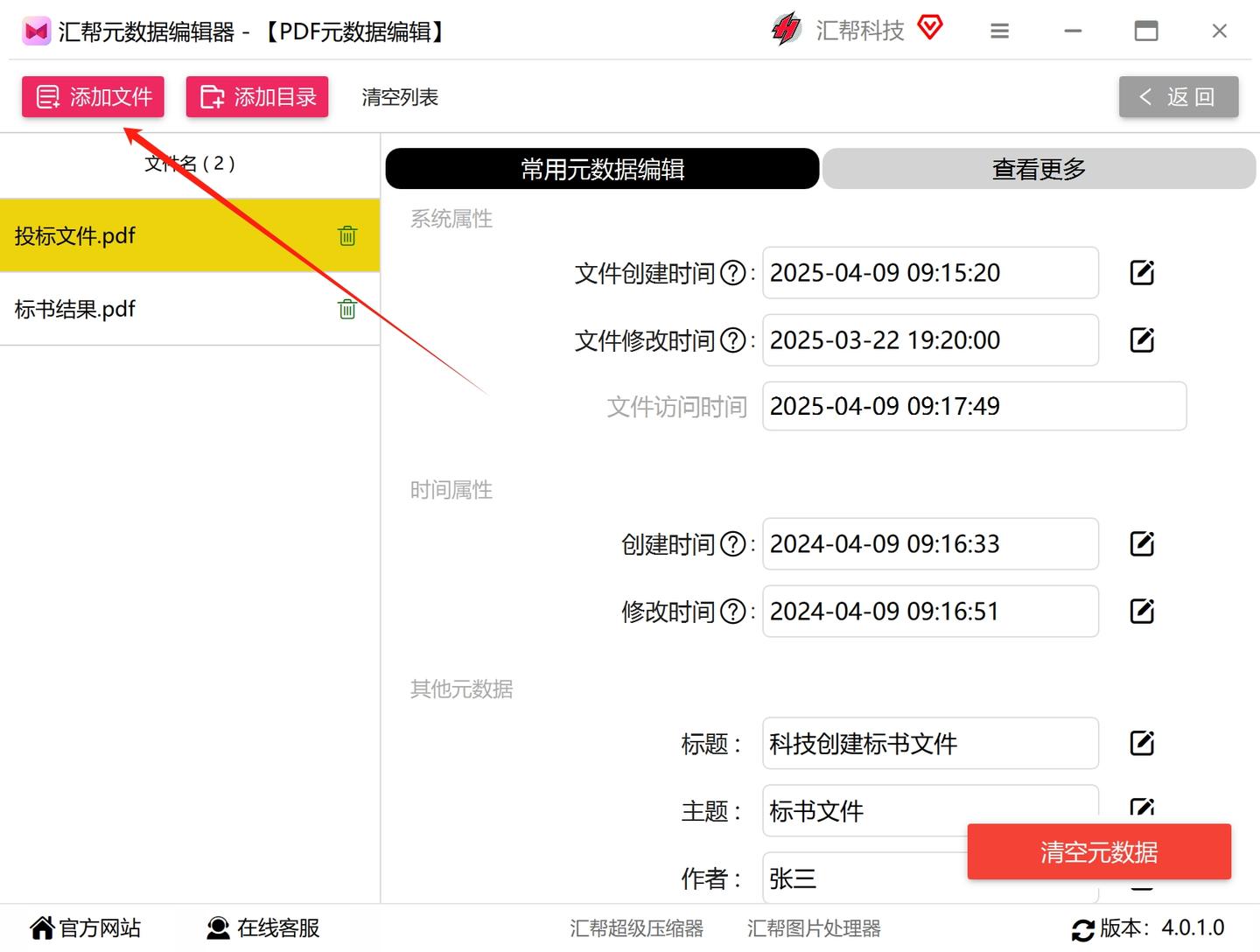Click the 标题 field 科技创建标书文件
The image size is (1260, 952).
point(930,744)
